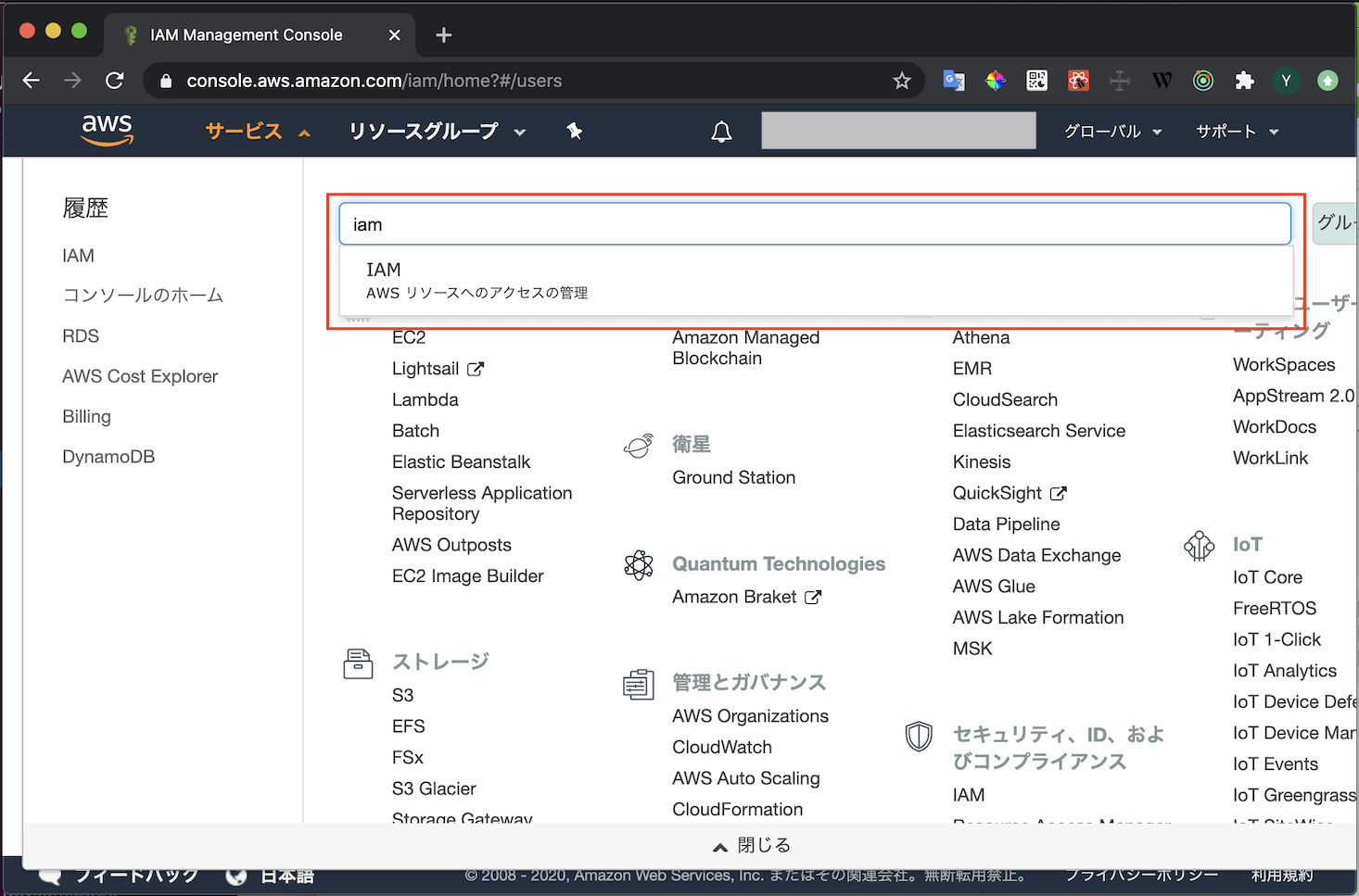Open the サポート dropdown
The image size is (1359, 896).
pyautogui.click(x=1237, y=132)
